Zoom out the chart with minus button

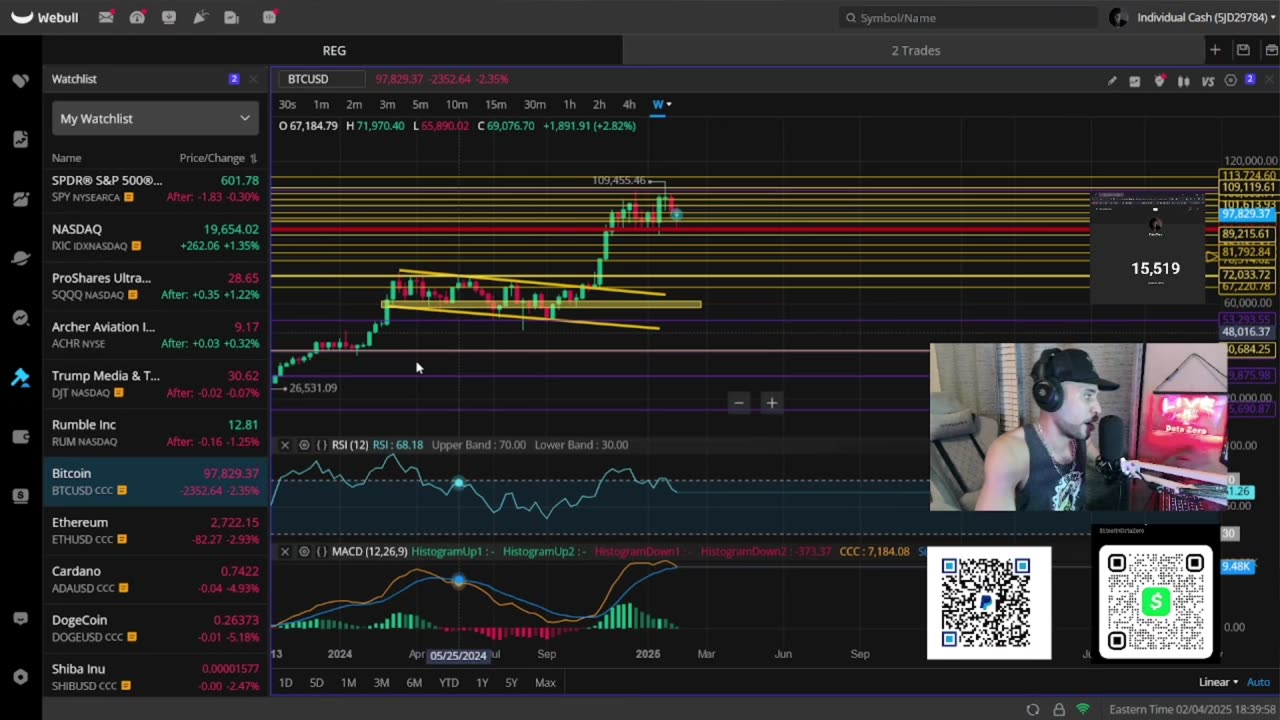(x=739, y=402)
